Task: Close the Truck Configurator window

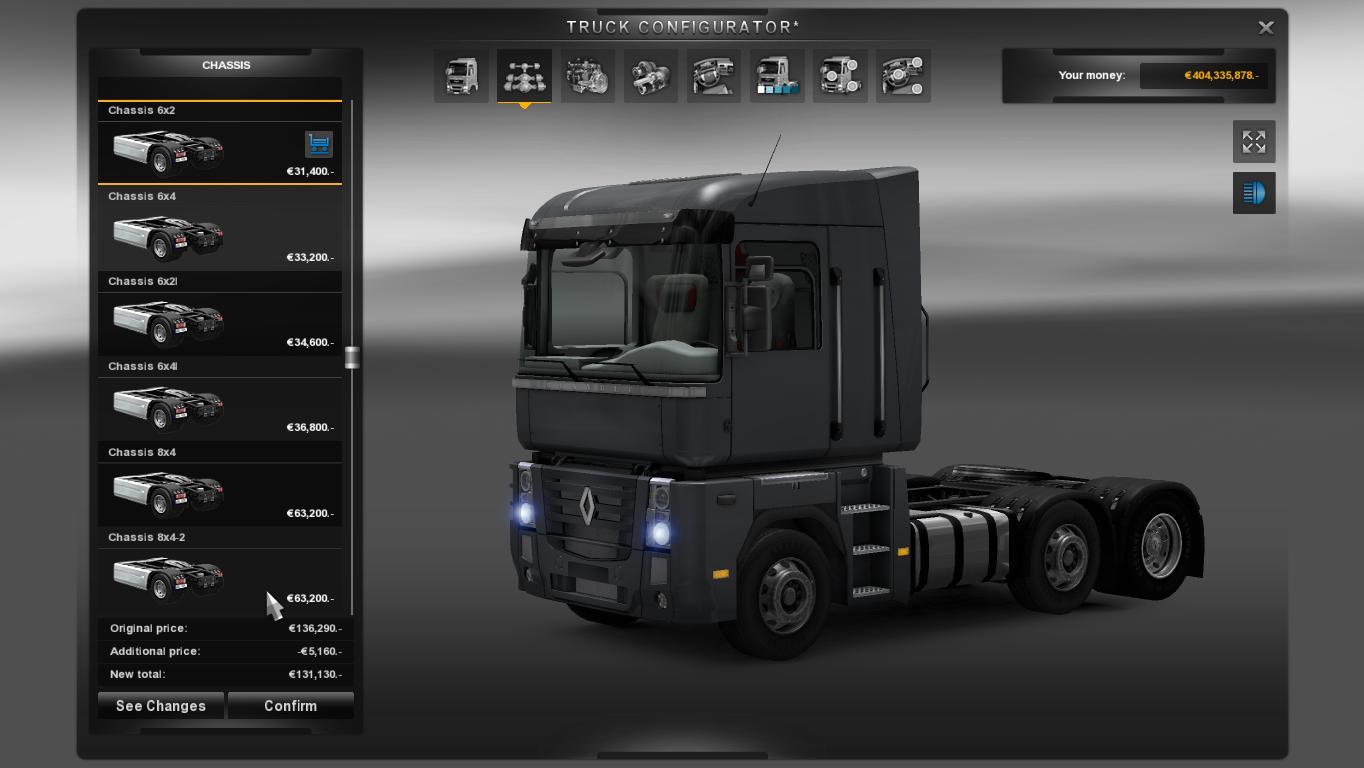Action: pyautogui.click(x=1266, y=28)
